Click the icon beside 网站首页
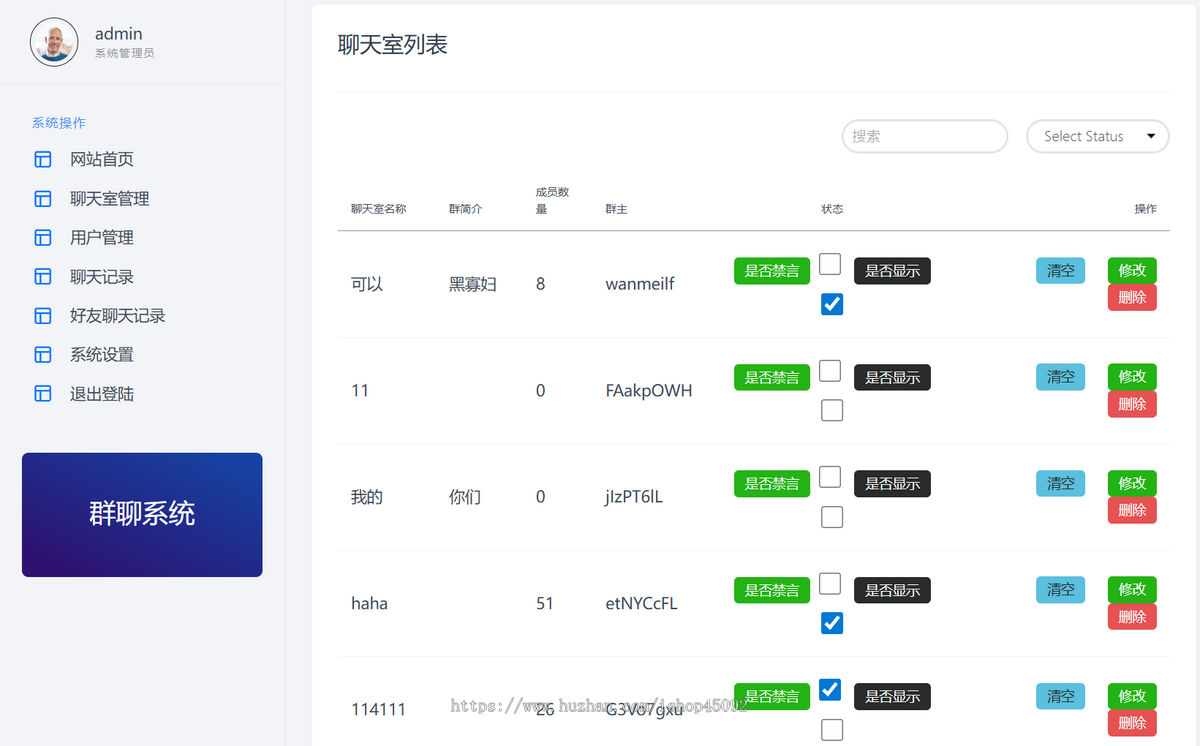Image resolution: width=1200 pixels, height=746 pixels. click(43, 159)
